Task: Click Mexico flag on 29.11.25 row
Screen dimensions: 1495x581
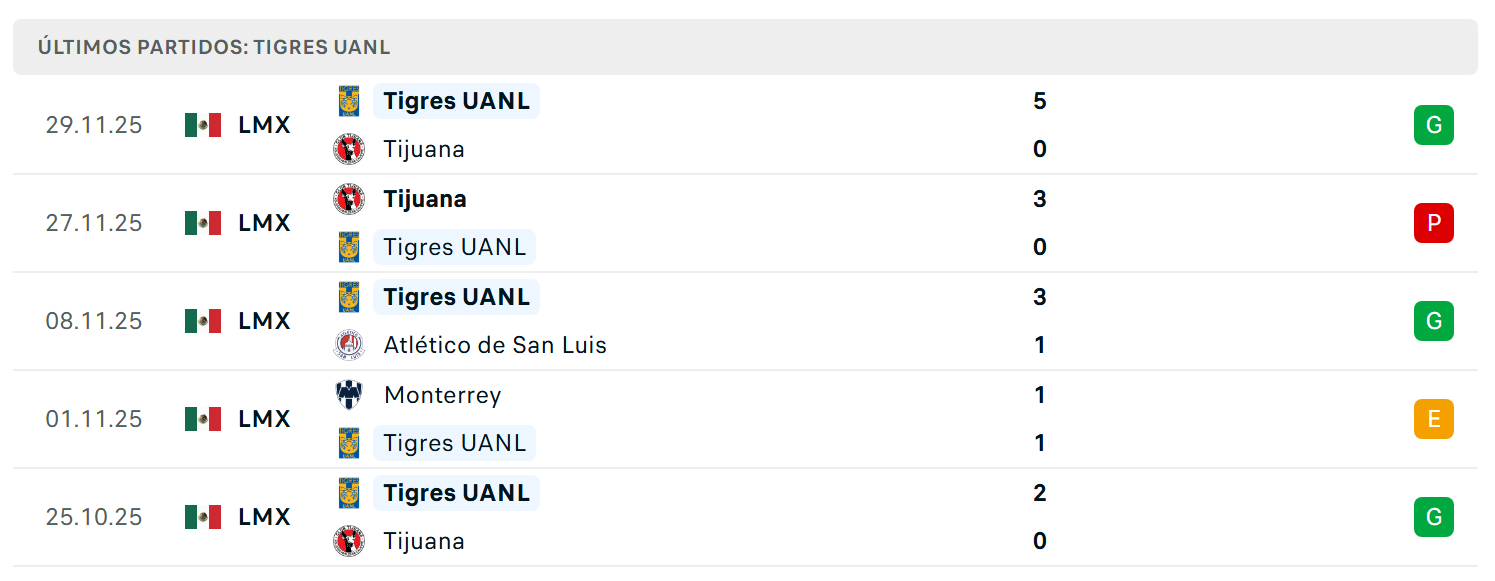Action: tap(203, 125)
